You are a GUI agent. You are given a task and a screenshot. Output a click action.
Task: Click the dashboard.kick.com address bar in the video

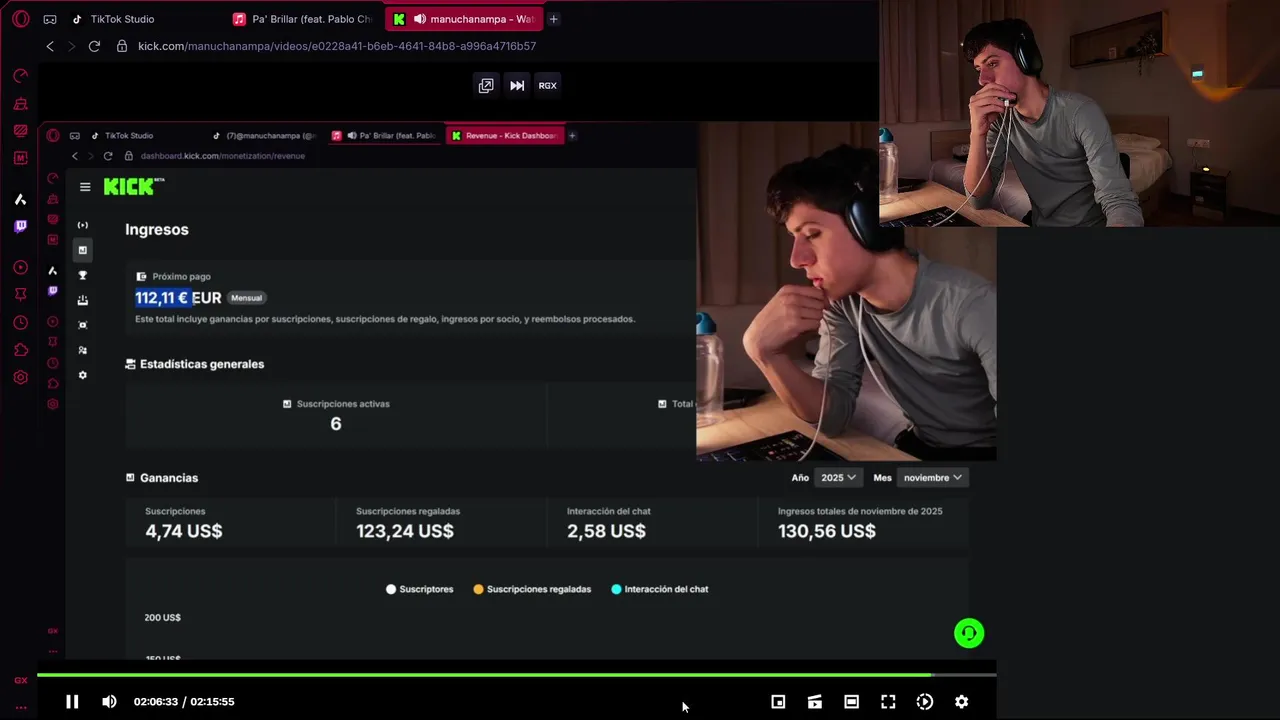coord(222,156)
